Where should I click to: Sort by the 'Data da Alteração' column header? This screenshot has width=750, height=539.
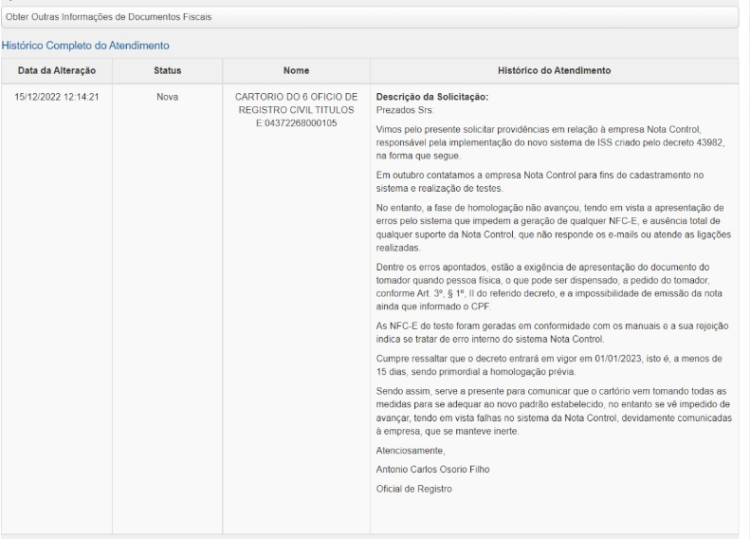click(x=57, y=71)
